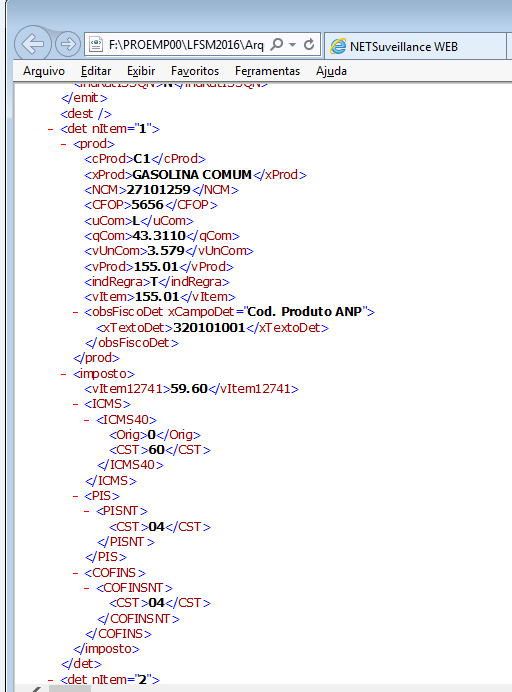Viewport: 512px width, 692px height.
Task: Collapse the obsFiscoDet element node
Action: (75, 312)
